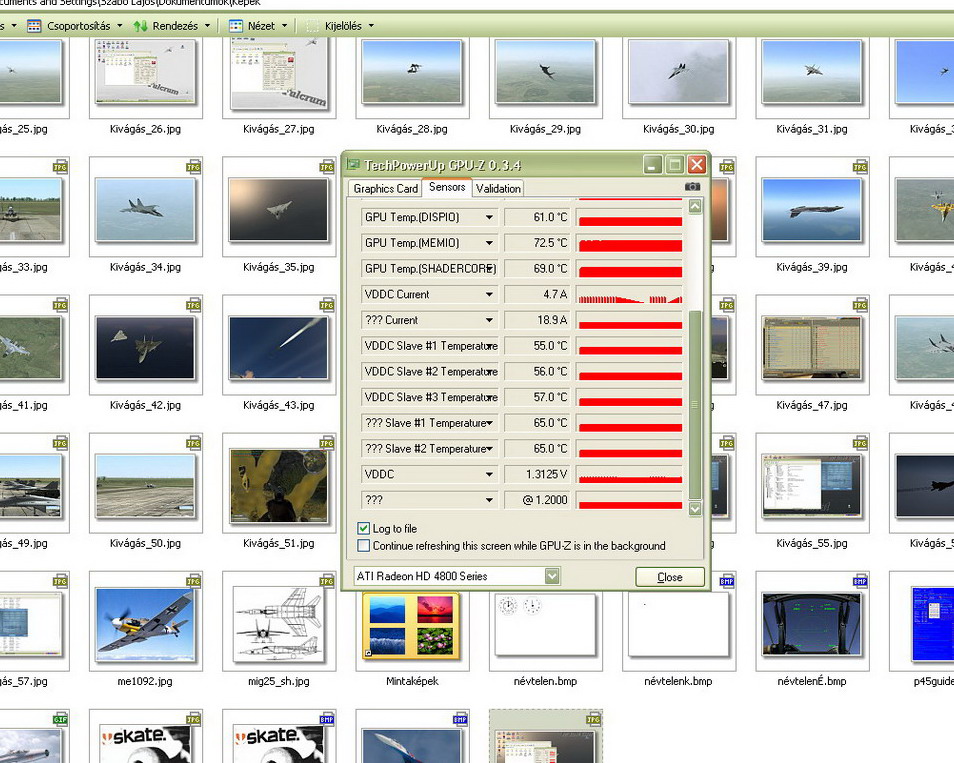The image size is (954, 763).
Task: Open the Csoportosítás dropdown menu
Action: (120, 26)
